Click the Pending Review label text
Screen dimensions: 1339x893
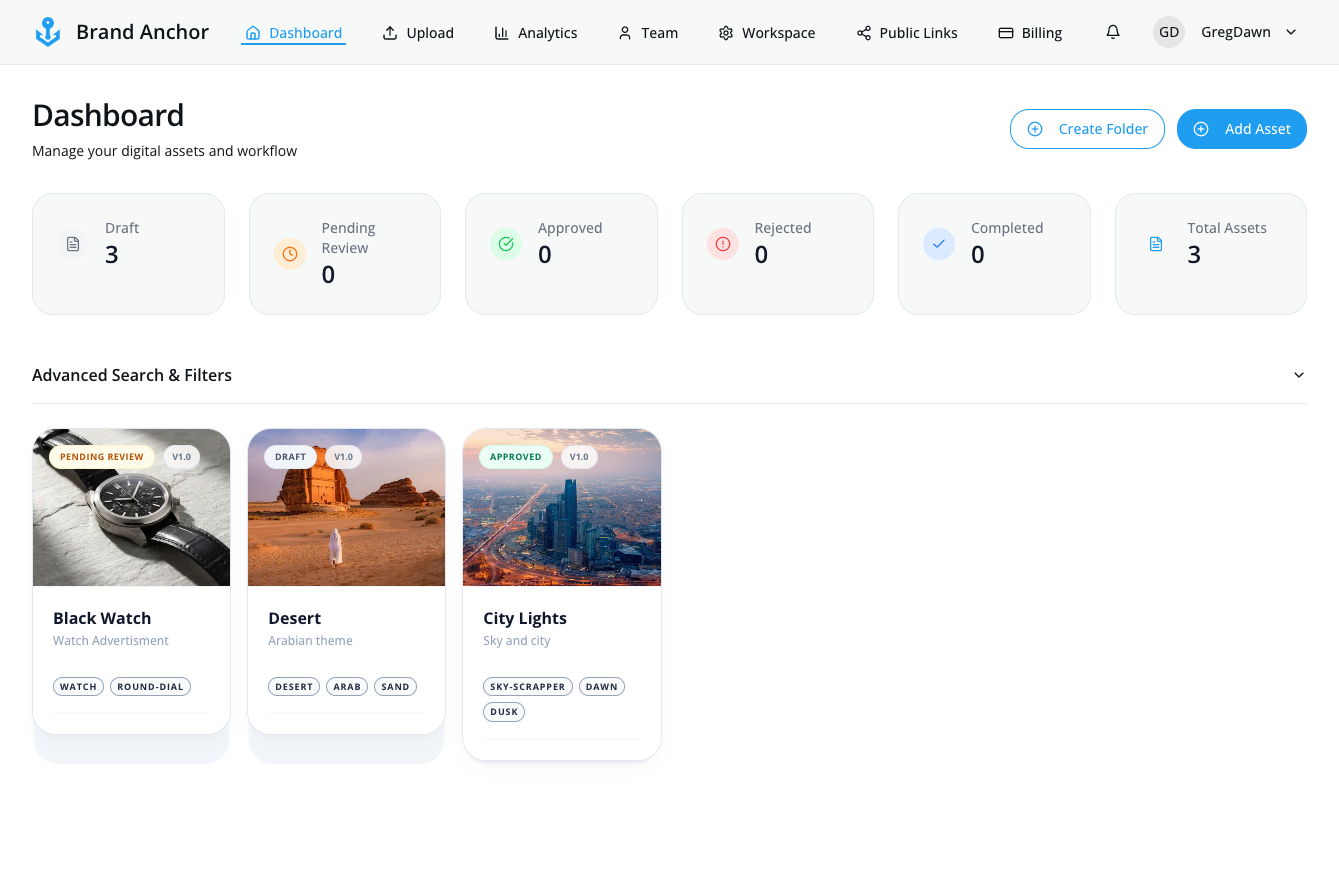pos(348,238)
